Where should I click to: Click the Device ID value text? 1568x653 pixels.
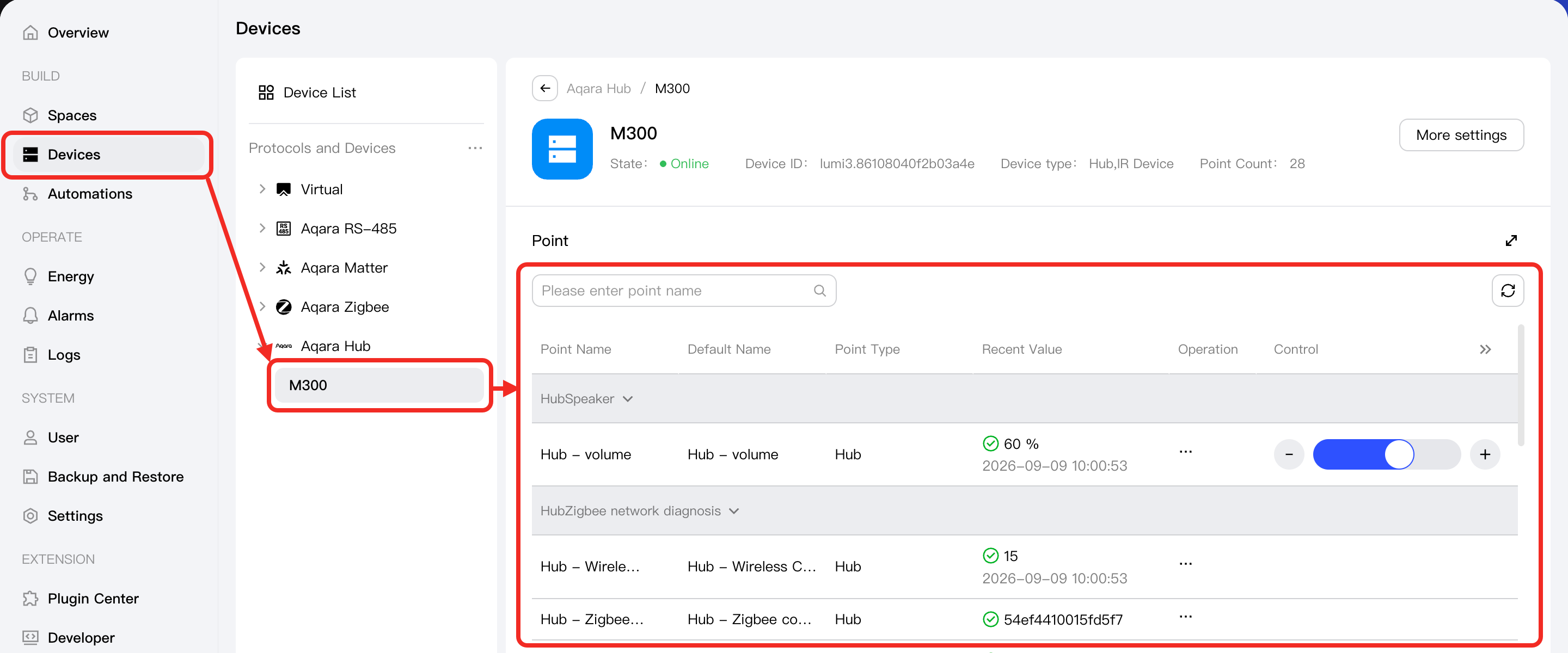pyautogui.click(x=897, y=164)
